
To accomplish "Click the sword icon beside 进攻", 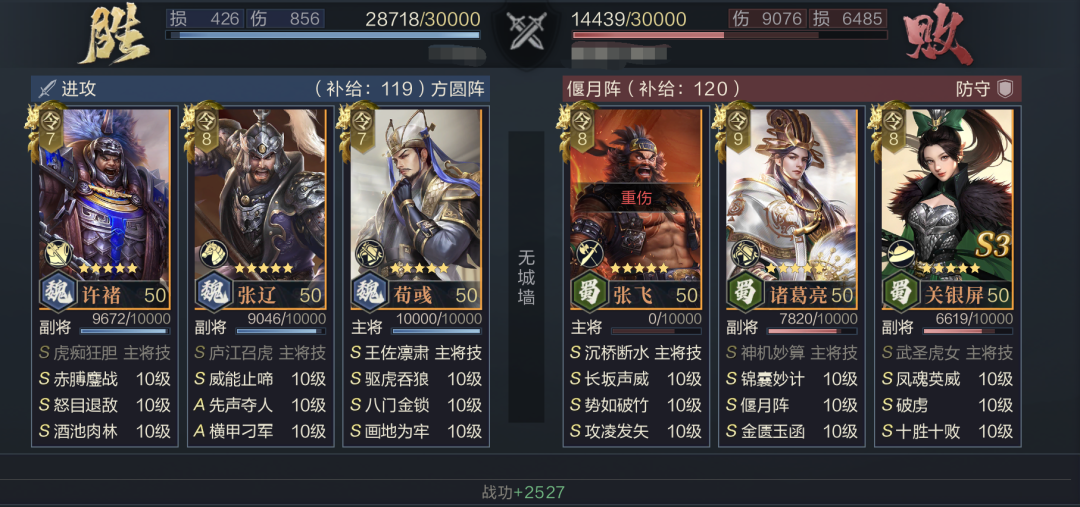I will [47, 89].
